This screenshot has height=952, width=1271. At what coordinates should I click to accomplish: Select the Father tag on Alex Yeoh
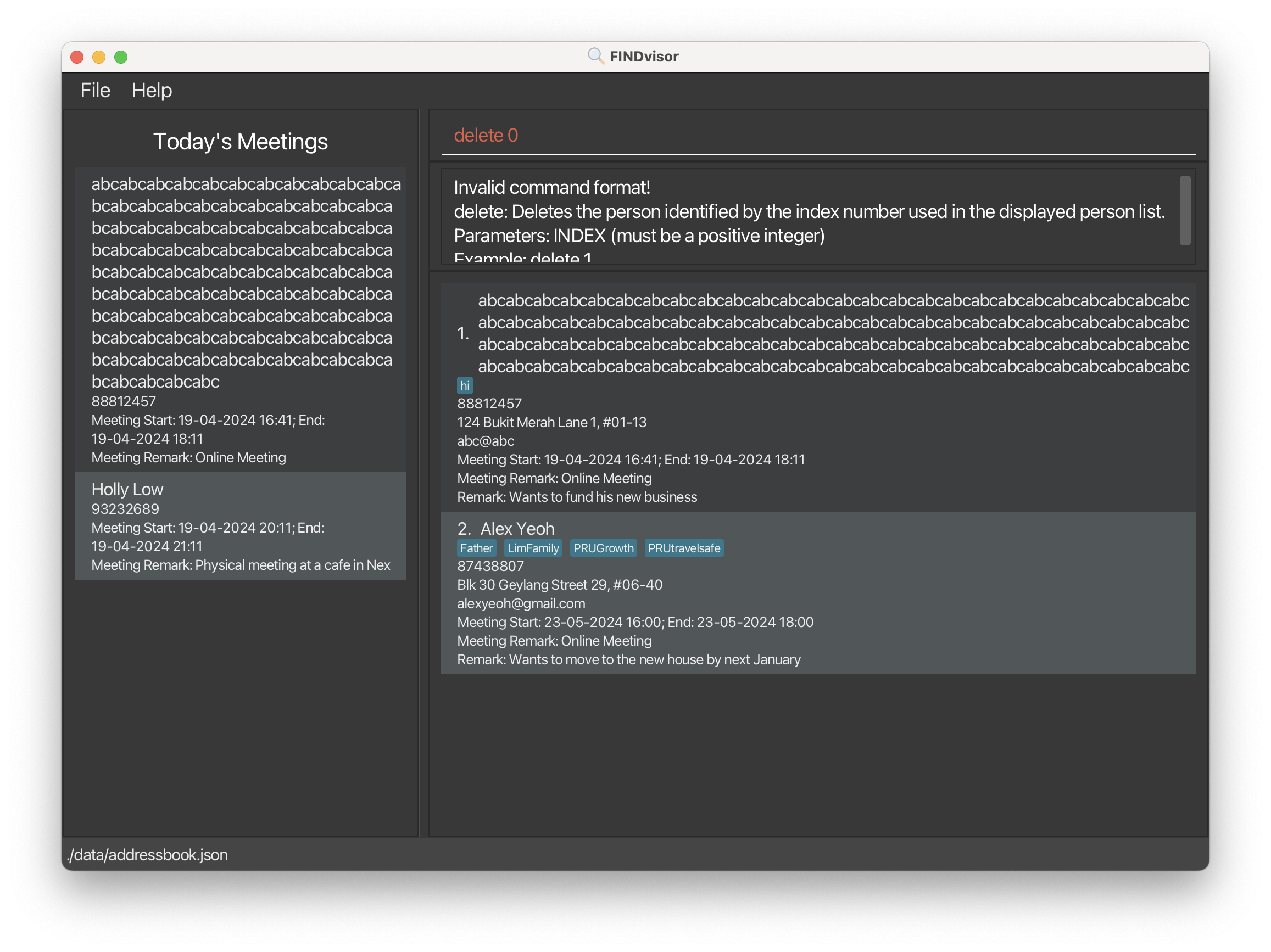(476, 548)
